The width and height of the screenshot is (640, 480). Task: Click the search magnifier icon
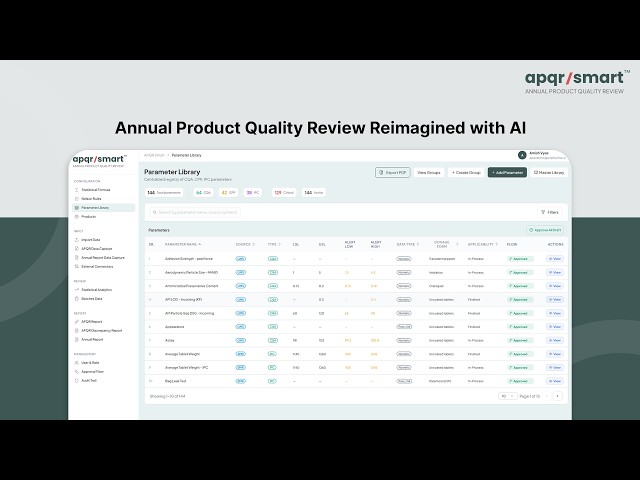[x=155, y=212]
